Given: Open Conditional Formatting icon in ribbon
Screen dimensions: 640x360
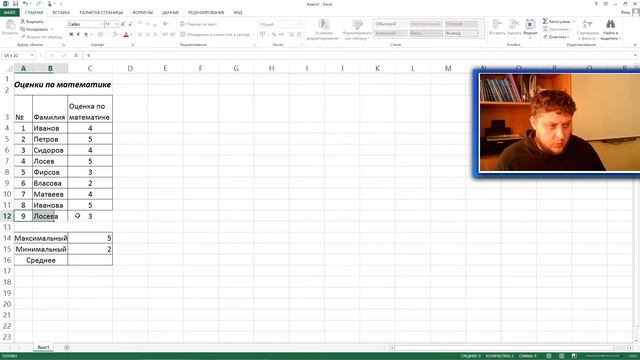Looking at the screenshot, I should point(324,24).
